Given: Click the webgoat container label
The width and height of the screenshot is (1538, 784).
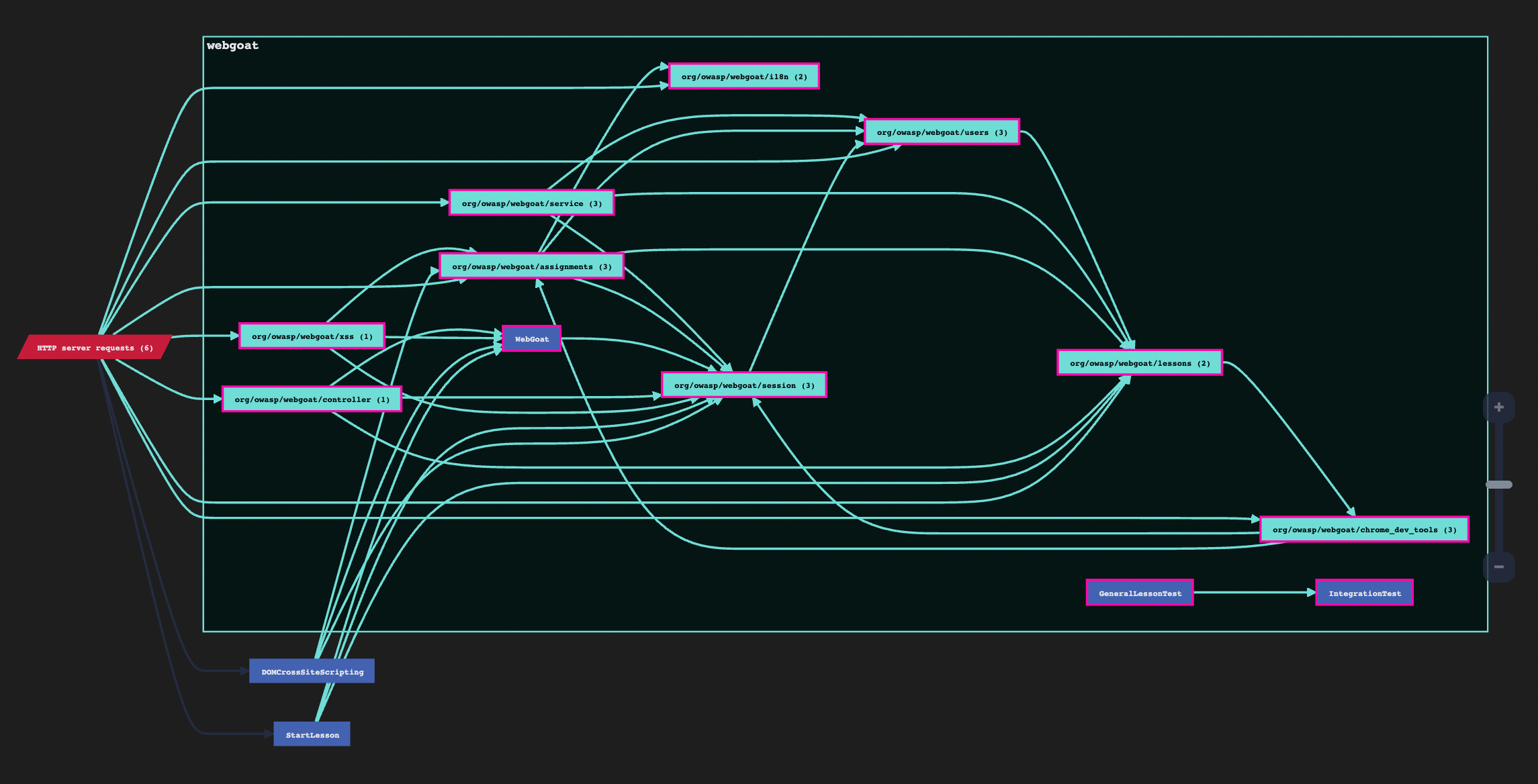Looking at the screenshot, I should pyautogui.click(x=232, y=46).
